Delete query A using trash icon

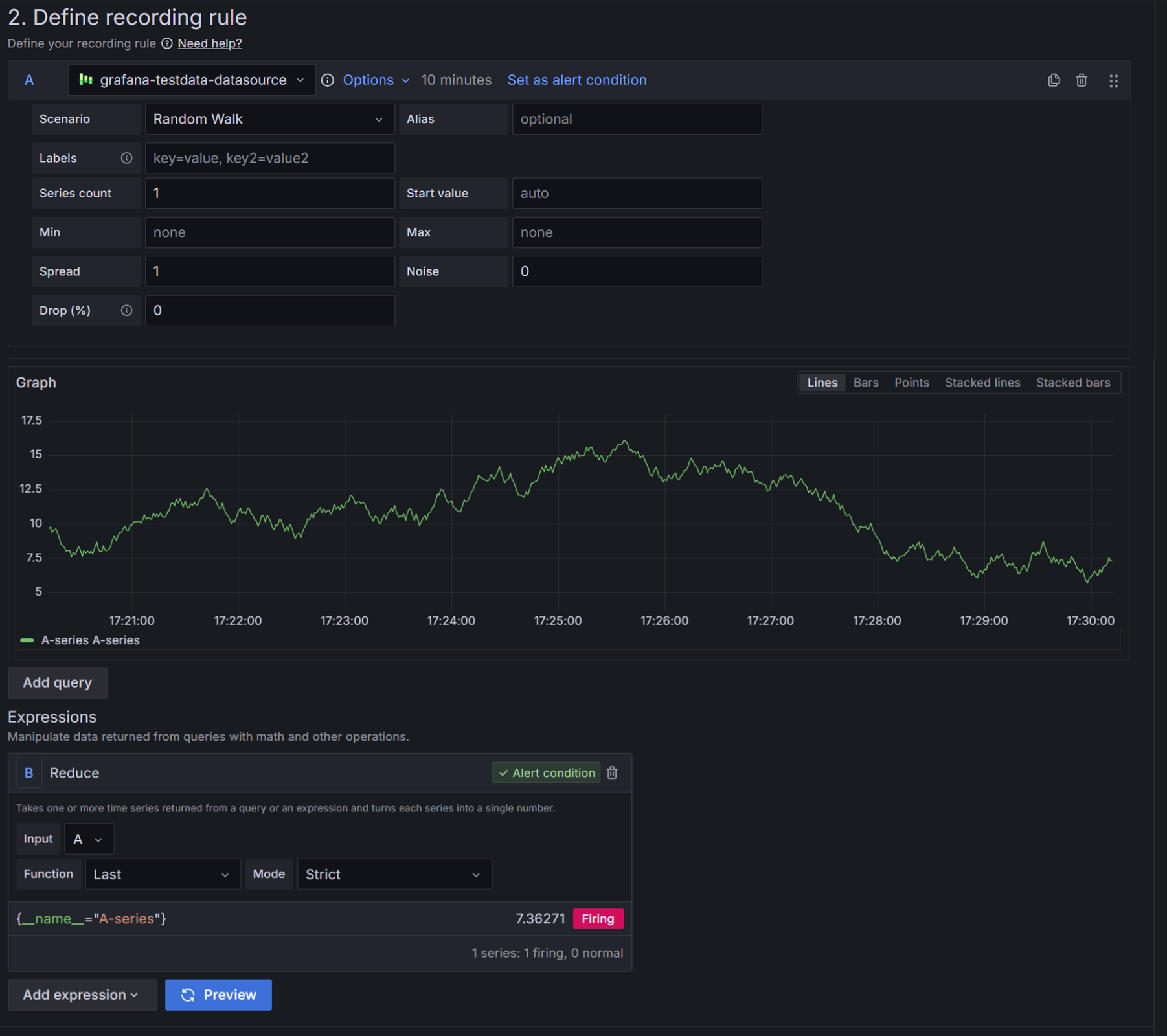point(1082,80)
